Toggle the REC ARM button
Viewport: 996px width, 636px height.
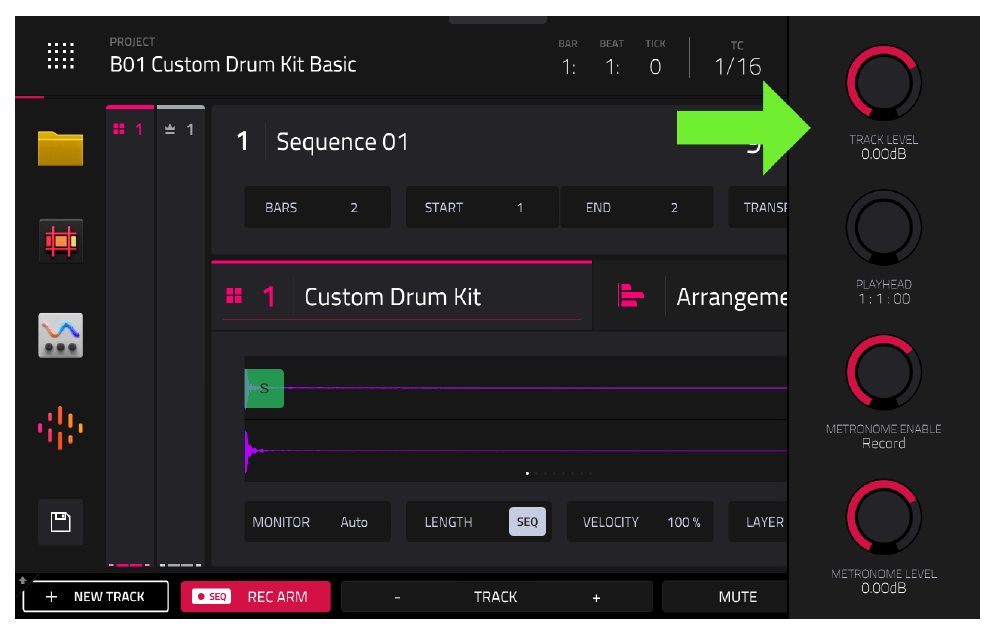255,597
